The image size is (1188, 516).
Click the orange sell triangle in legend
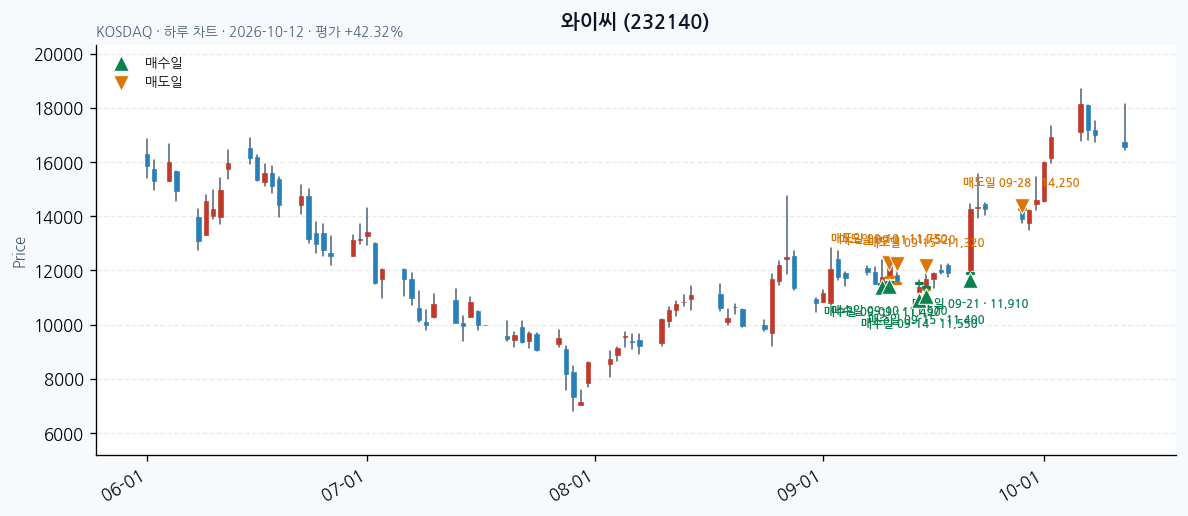click(x=121, y=83)
